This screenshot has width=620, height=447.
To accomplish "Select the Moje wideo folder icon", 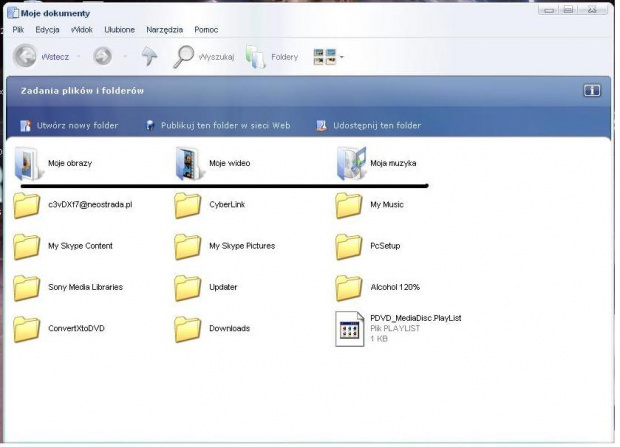I will click(x=187, y=163).
